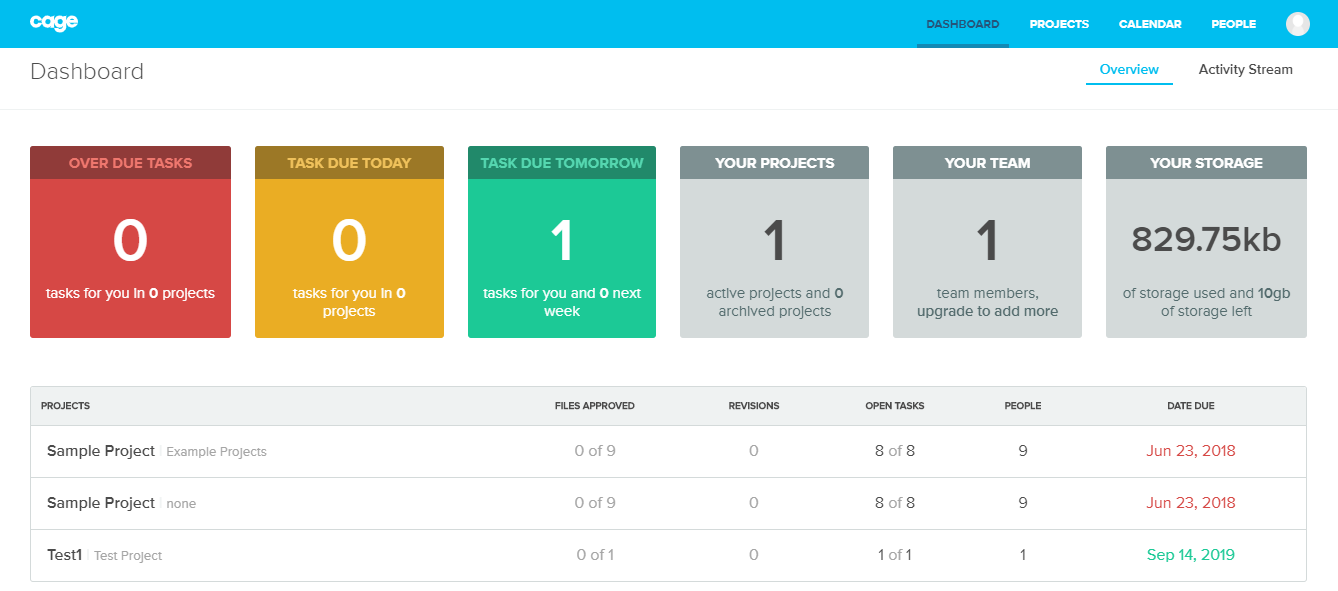Open your user profile avatar
Screen dimensions: 1338x591
pyautogui.click(x=1297, y=23)
